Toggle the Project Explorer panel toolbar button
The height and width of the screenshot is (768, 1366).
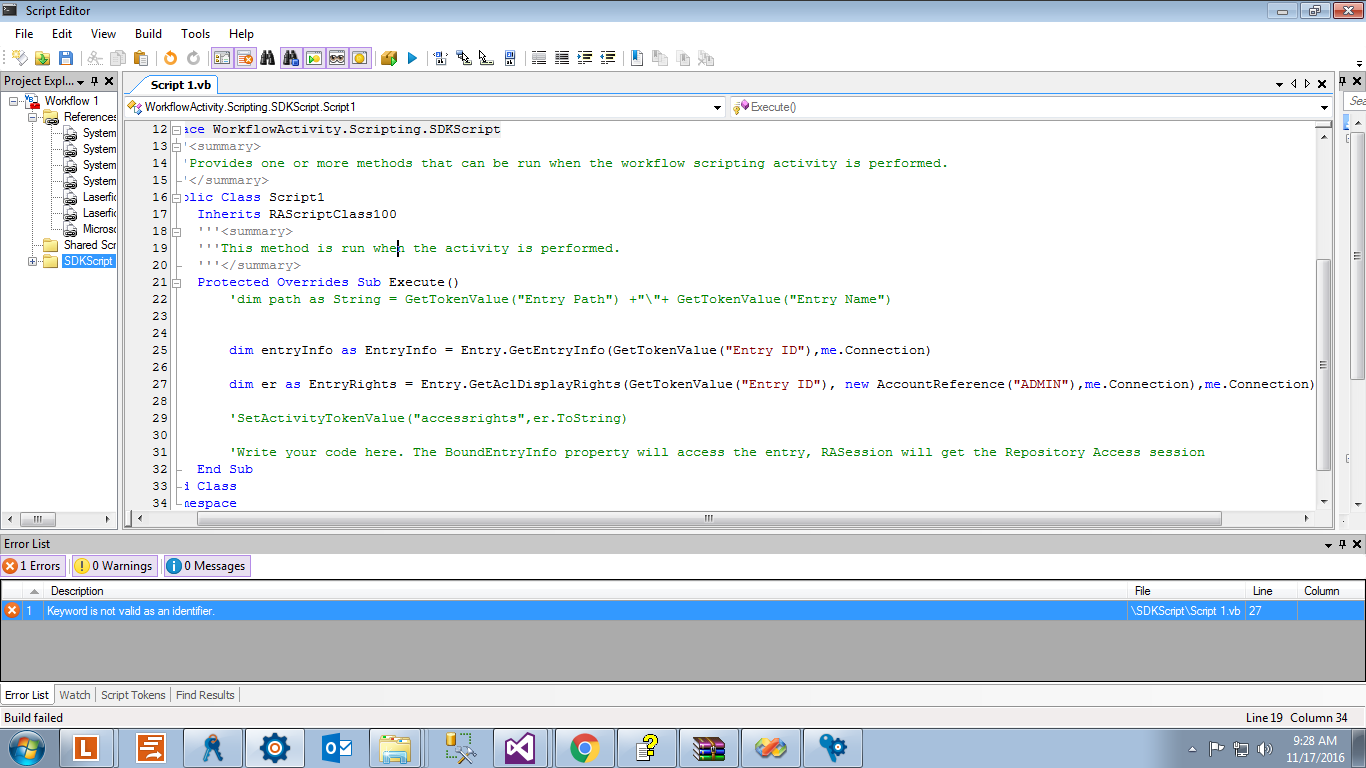pyautogui.click(x=222, y=58)
